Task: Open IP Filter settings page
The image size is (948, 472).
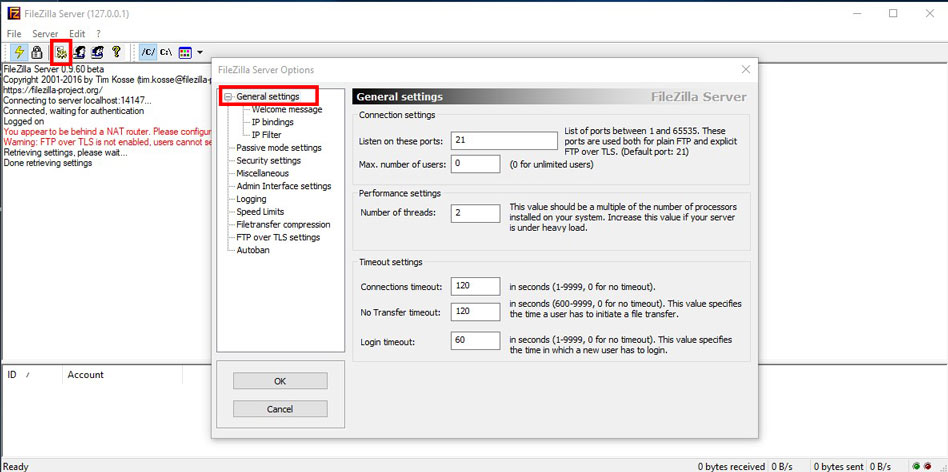Action: 267,135
